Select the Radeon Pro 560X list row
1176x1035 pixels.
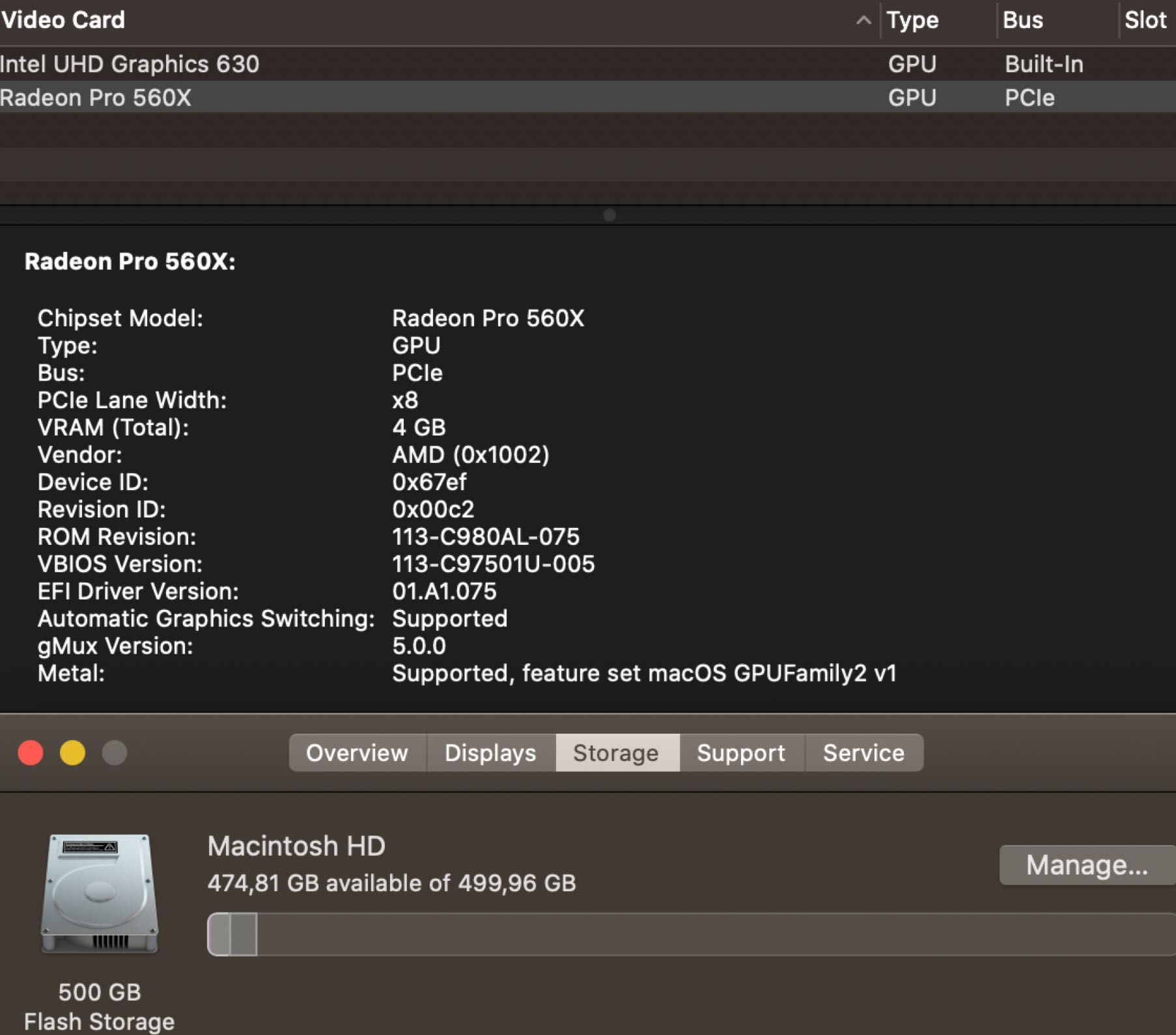[588, 98]
